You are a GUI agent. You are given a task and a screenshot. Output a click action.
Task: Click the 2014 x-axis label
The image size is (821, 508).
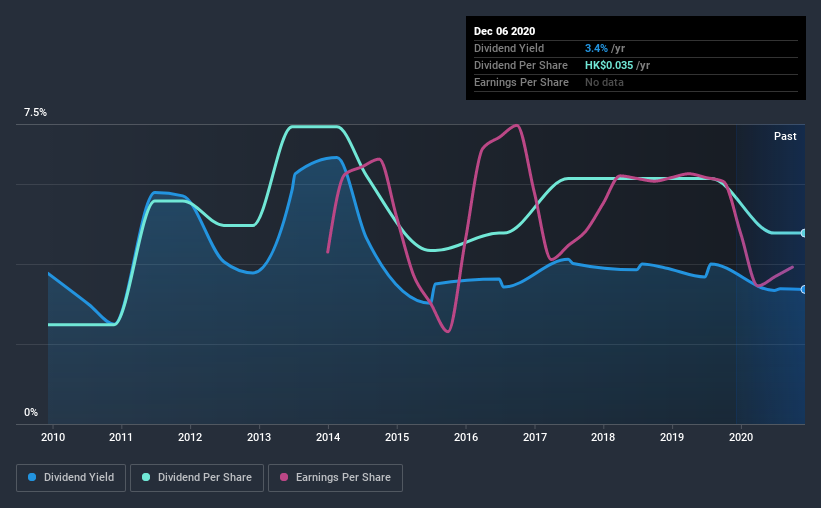click(328, 437)
